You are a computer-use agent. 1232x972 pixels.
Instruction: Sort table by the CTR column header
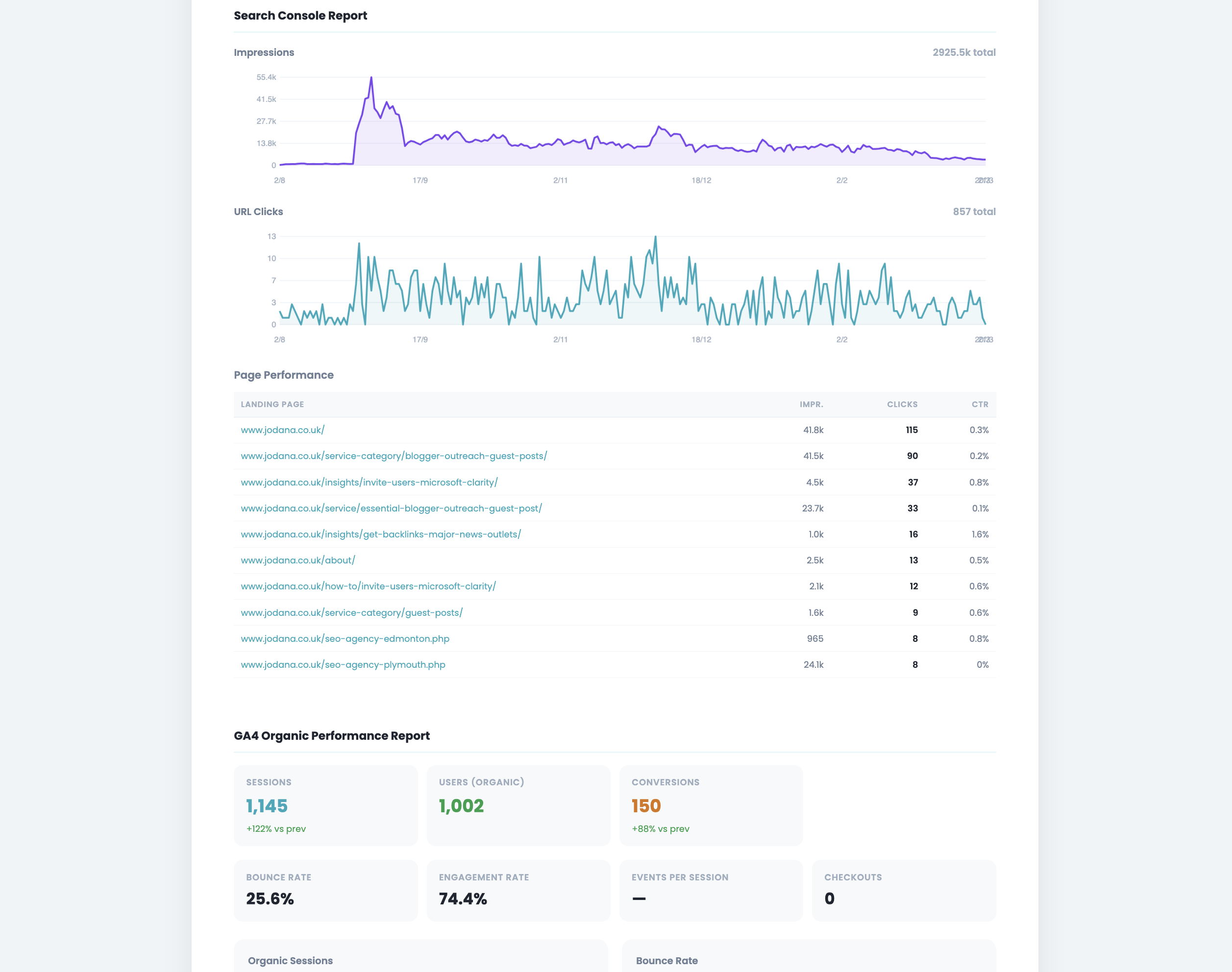[x=980, y=404]
